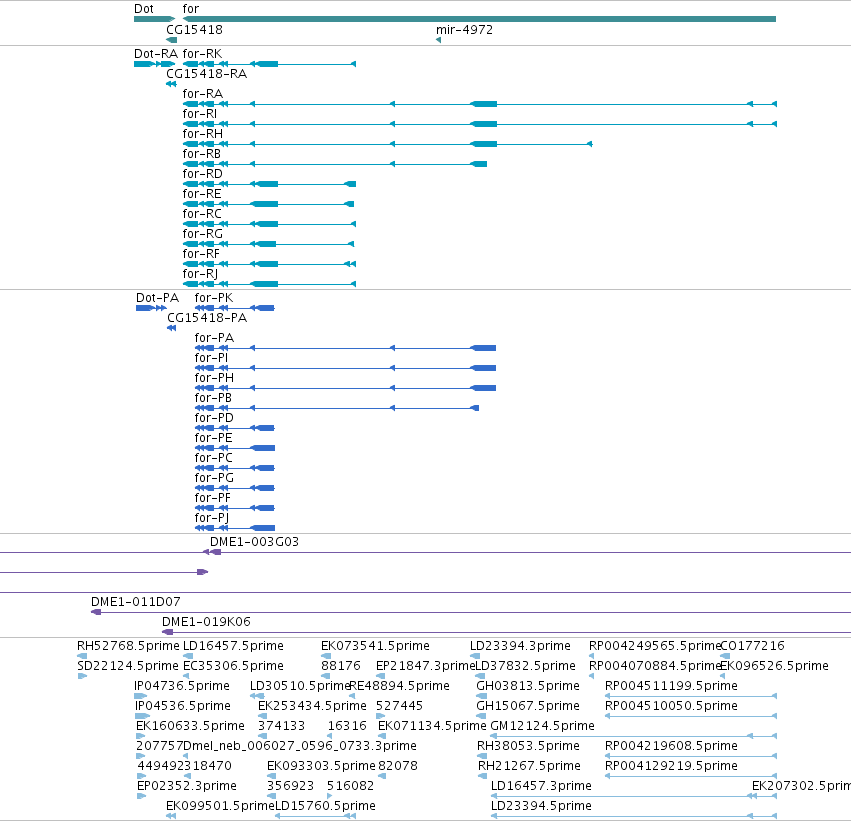Image resolution: width=851 pixels, height=821 pixels.
Task: Select the SD22124.5prime EST label
Action: pyautogui.click(x=128, y=666)
